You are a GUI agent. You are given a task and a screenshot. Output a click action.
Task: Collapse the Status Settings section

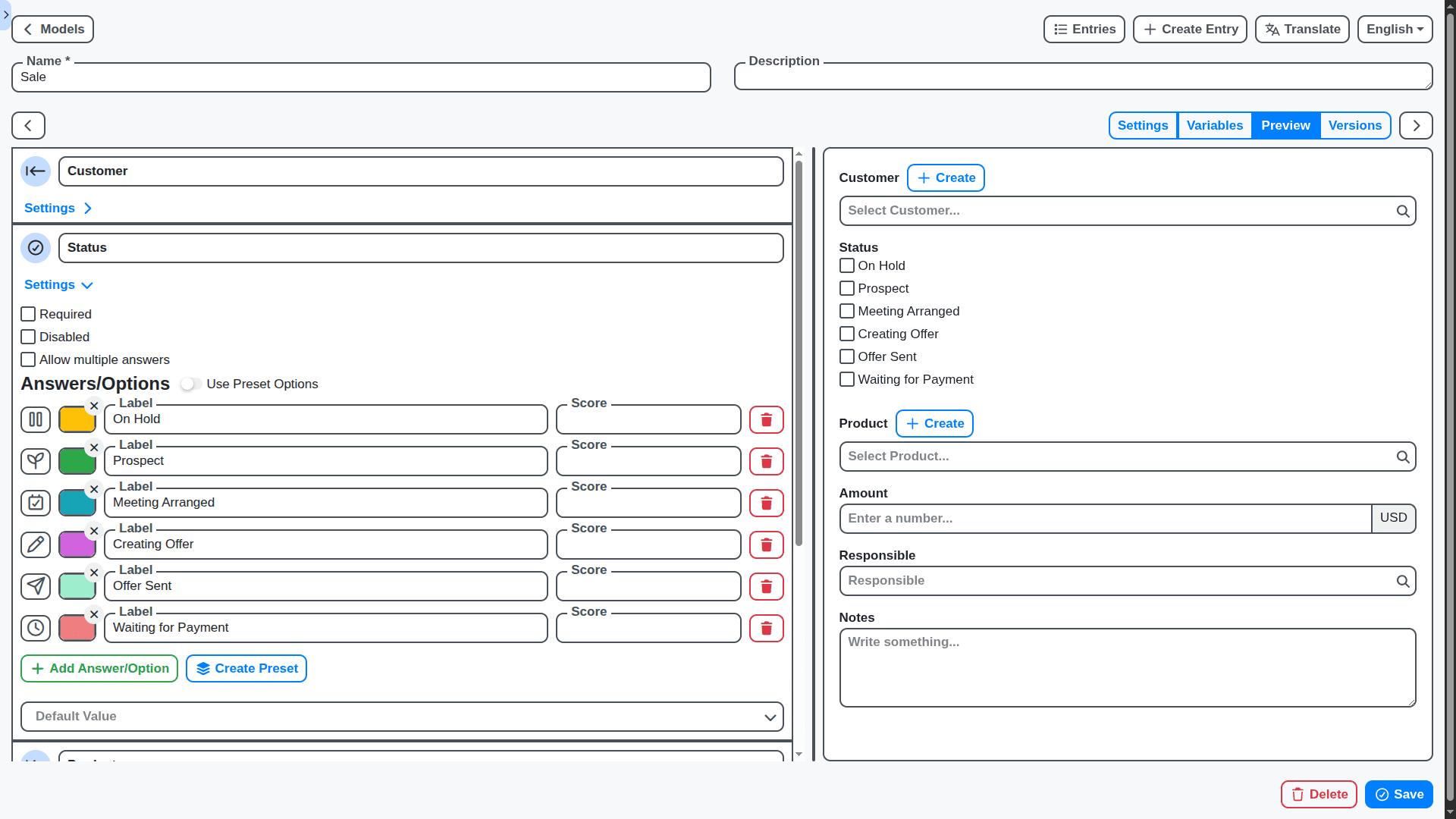pyautogui.click(x=58, y=284)
